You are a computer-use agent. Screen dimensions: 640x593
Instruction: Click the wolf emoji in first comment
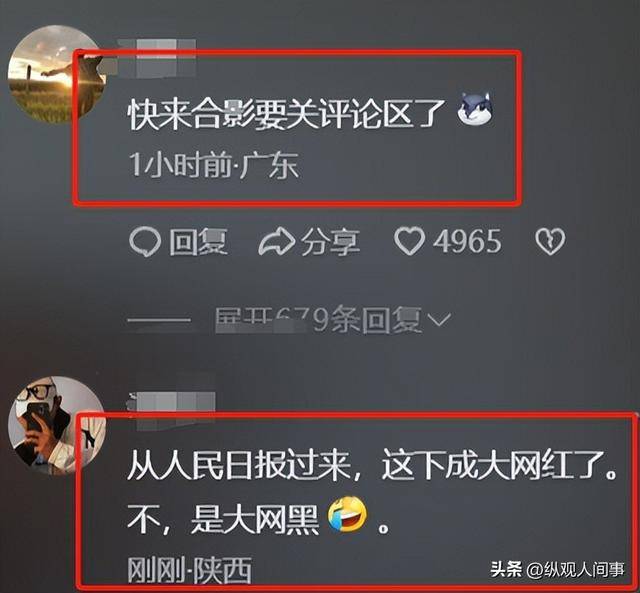(475, 109)
